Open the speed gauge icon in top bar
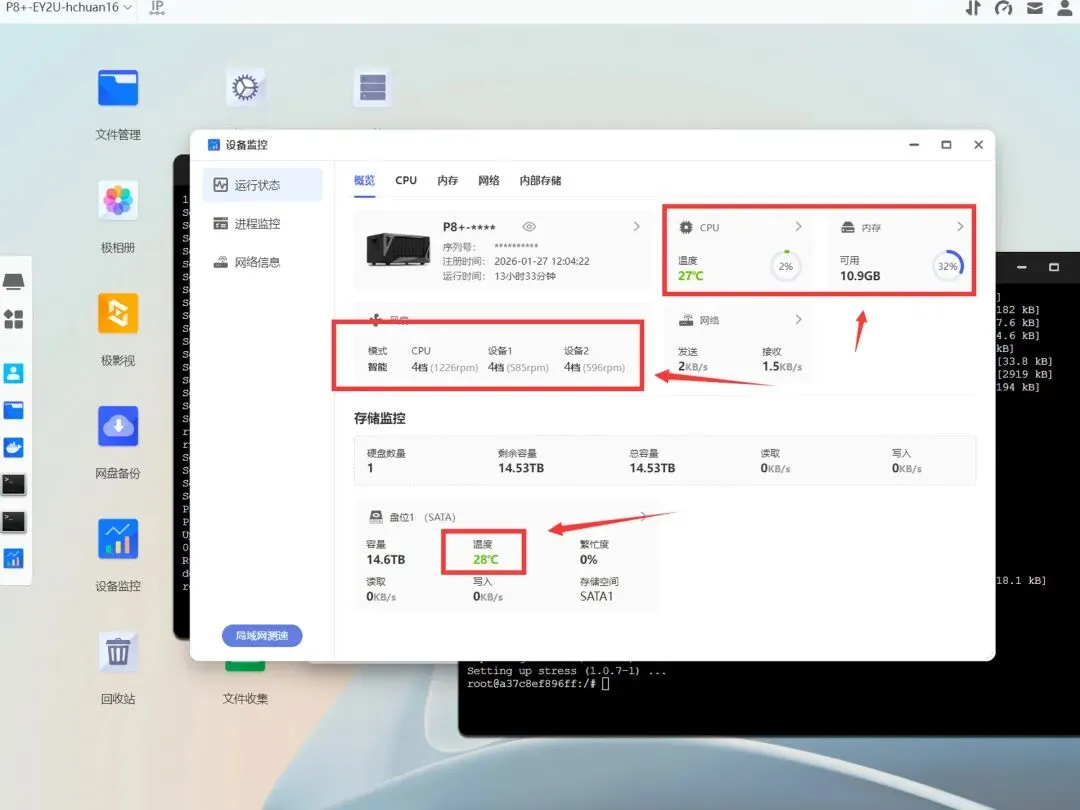 1004,8
